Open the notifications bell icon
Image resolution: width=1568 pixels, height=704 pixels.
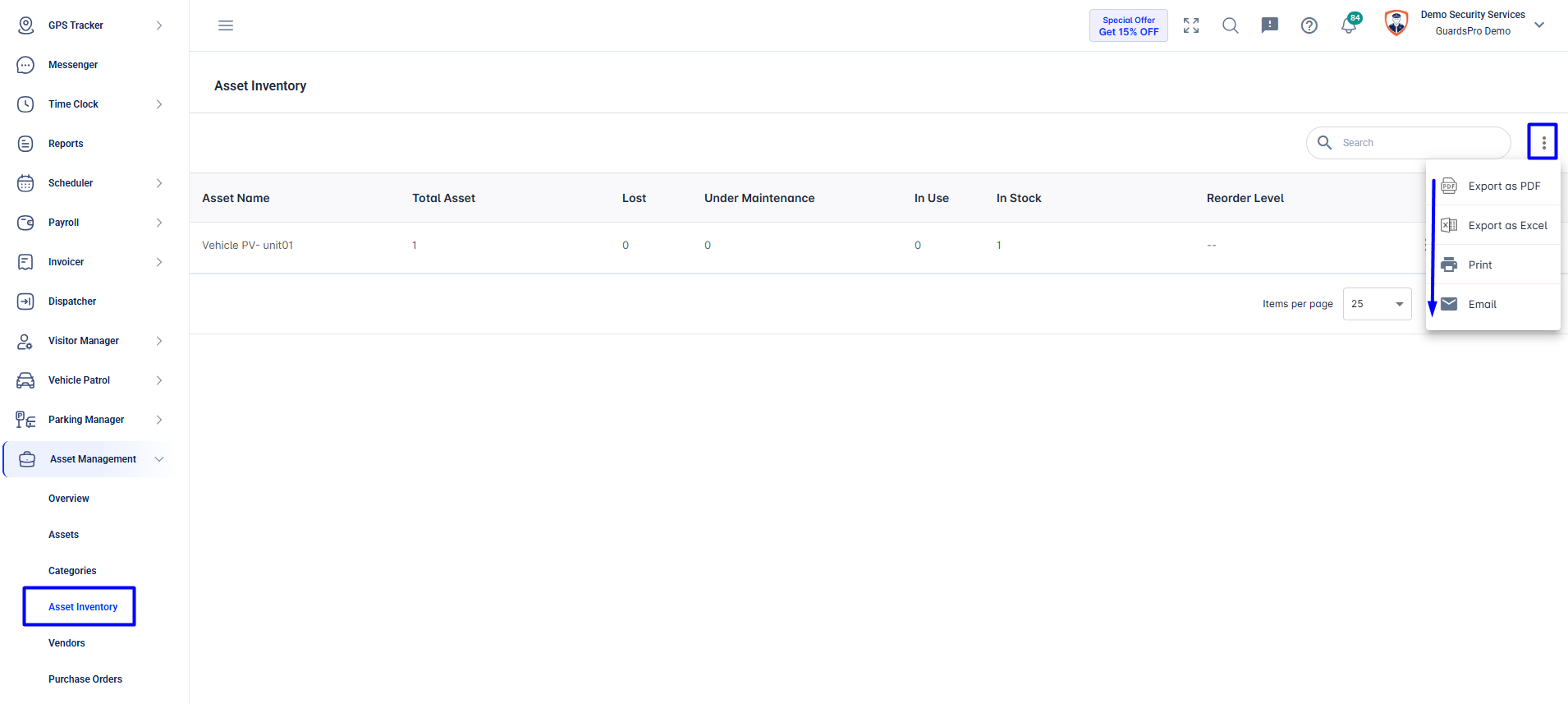1349,25
